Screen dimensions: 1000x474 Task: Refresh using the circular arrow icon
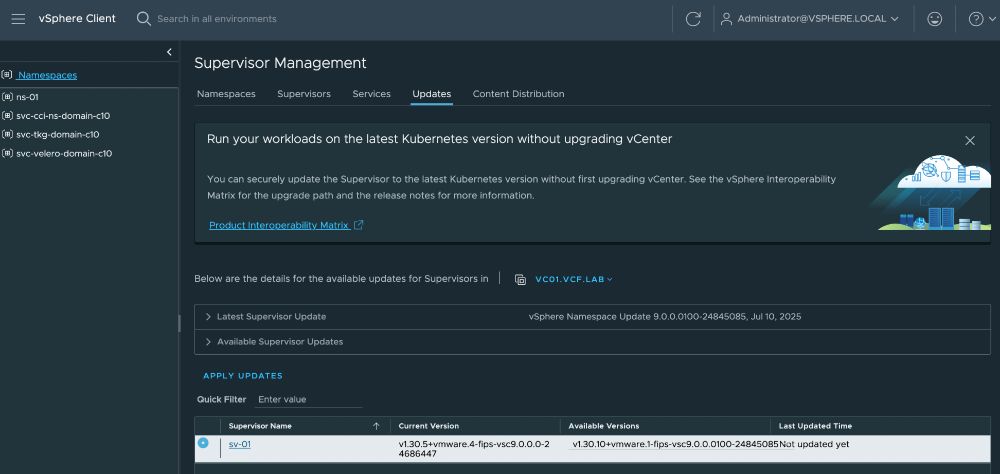pyautogui.click(x=693, y=19)
